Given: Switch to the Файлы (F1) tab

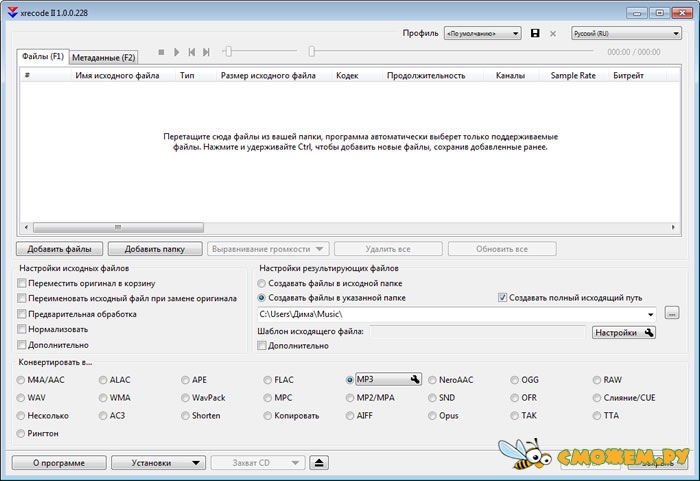Looking at the screenshot, I should [43, 56].
